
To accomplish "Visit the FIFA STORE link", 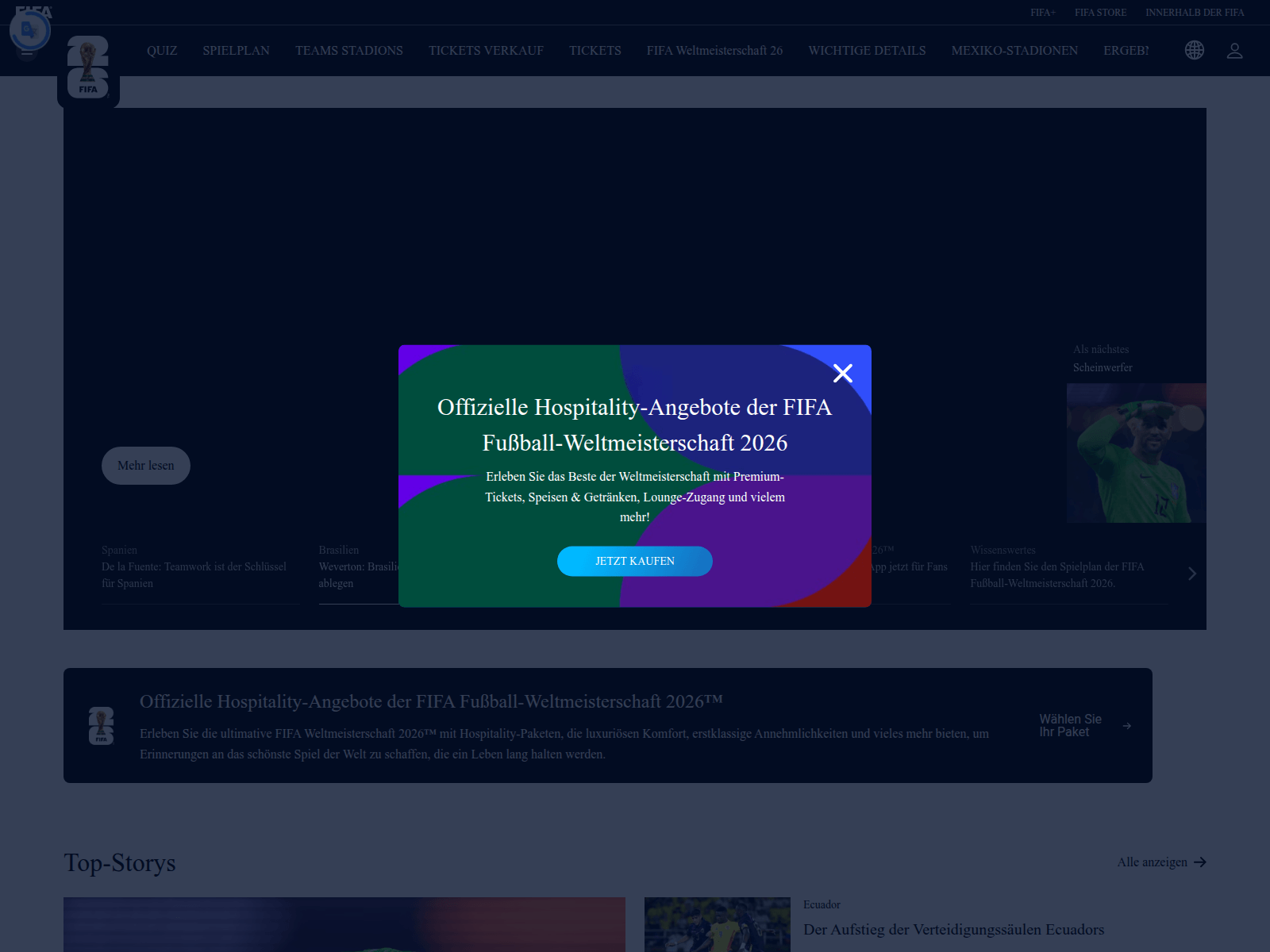I will [1100, 13].
